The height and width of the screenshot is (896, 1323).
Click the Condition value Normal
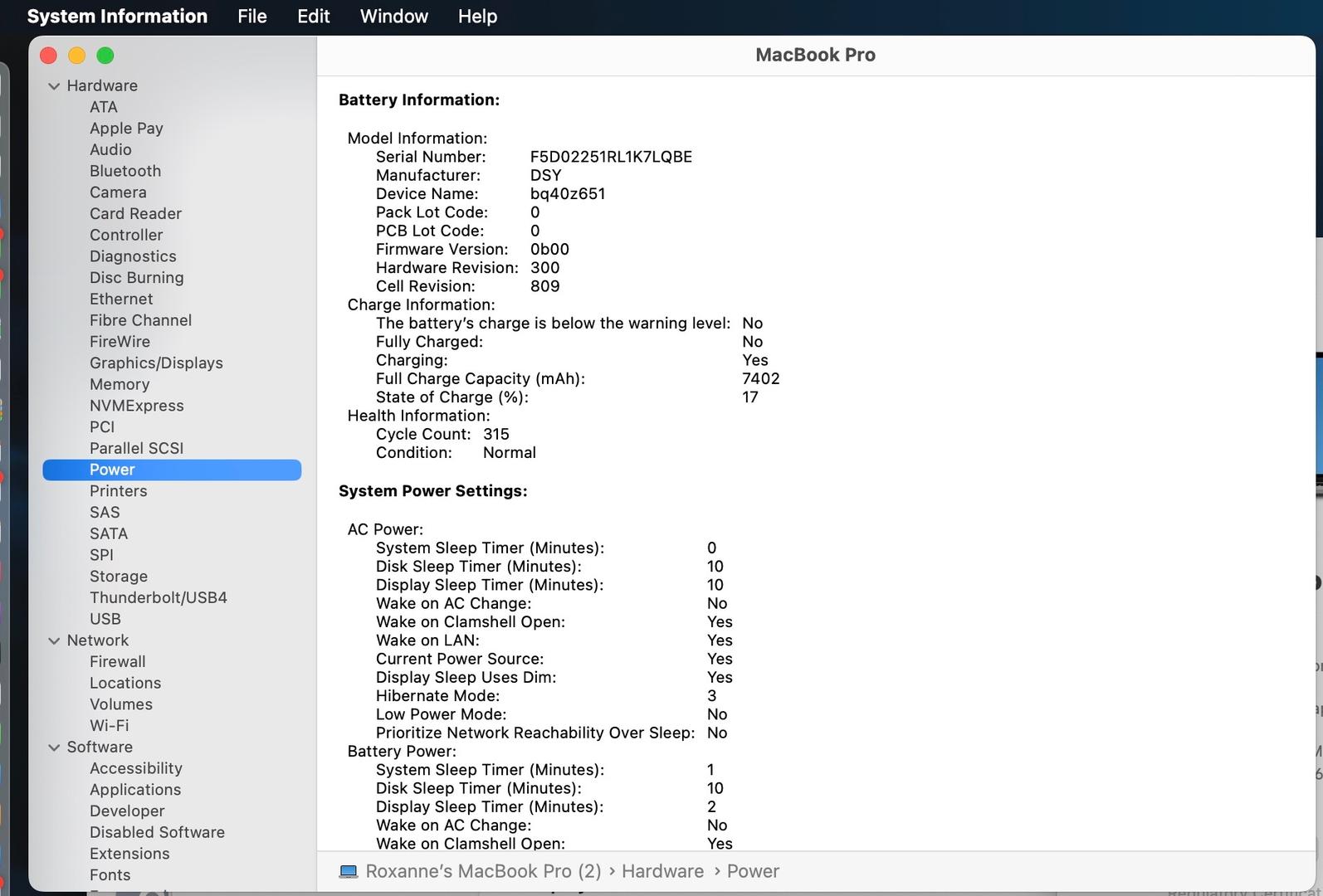click(510, 453)
